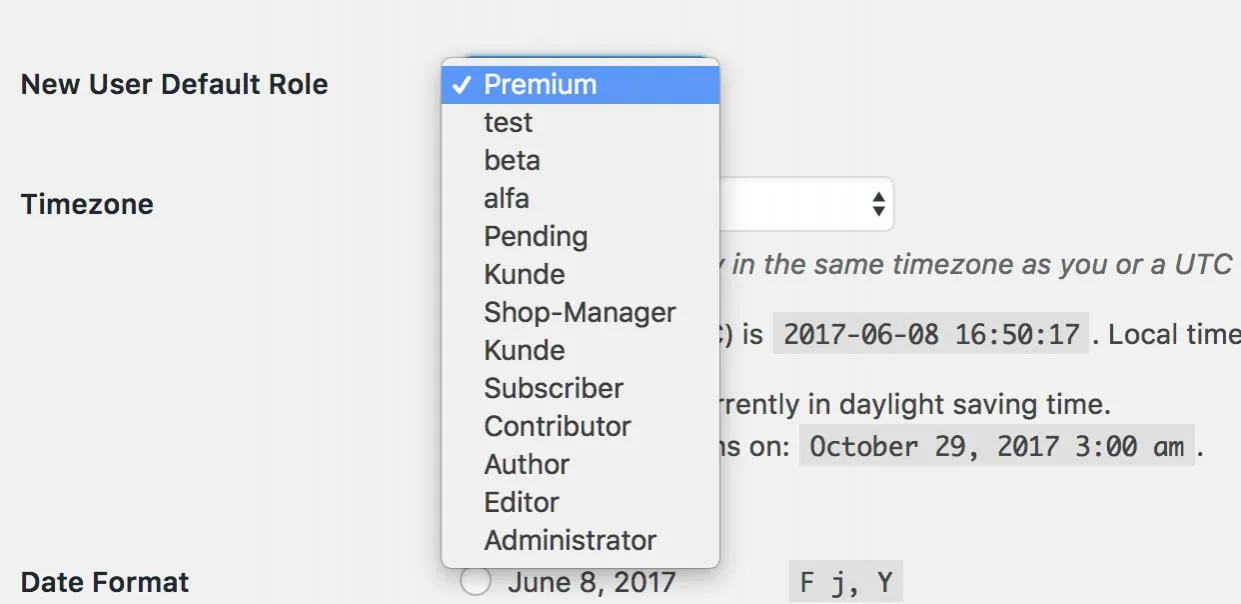
Task: Choose Contributor from role dropdown
Action: click(x=580, y=426)
